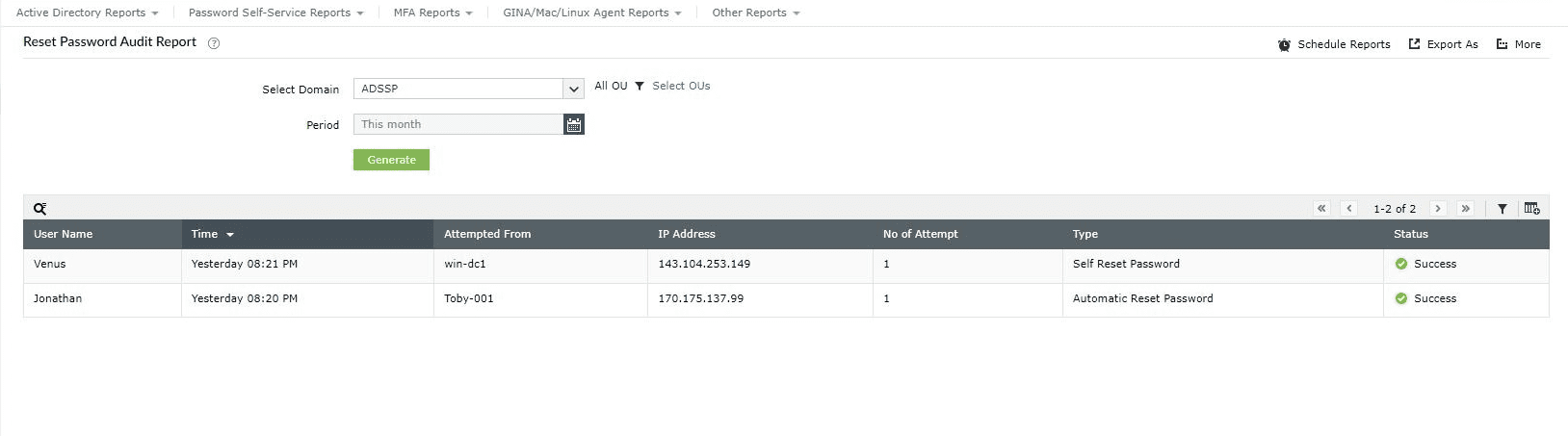Image resolution: width=1568 pixels, height=436 pixels.
Task: Click the table filter funnel icon
Action: point(1502,209)
